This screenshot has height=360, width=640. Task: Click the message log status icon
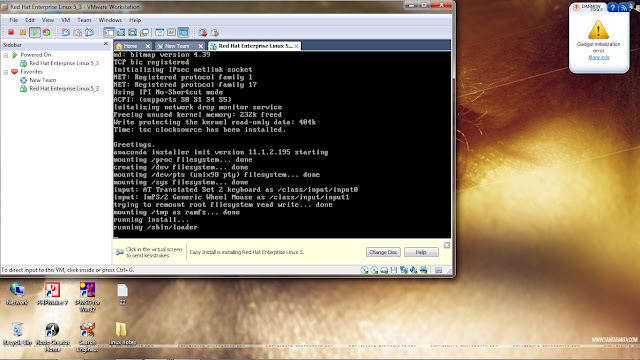coord(438,270)
